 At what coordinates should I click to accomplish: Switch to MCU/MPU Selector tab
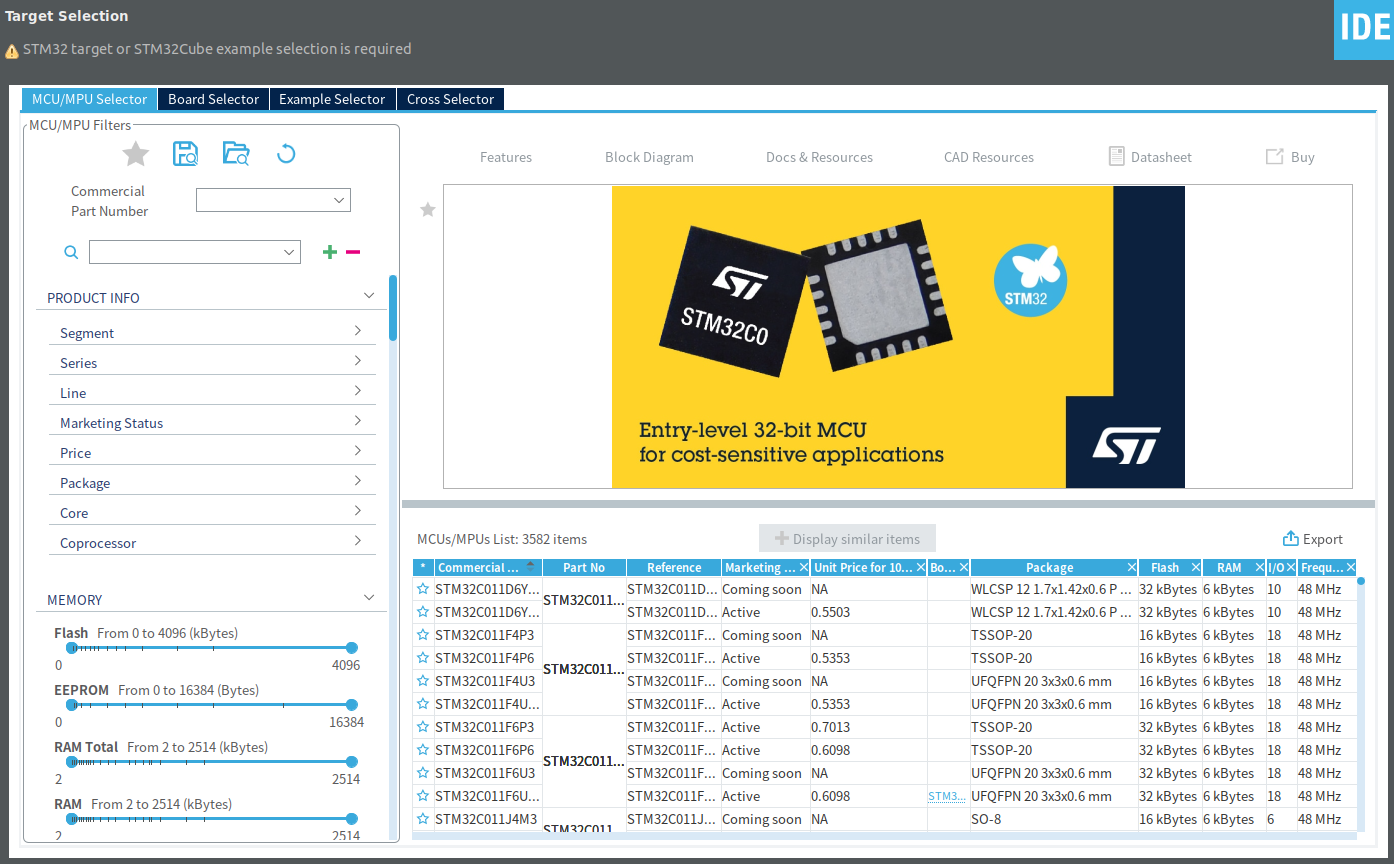click(90, 99)
